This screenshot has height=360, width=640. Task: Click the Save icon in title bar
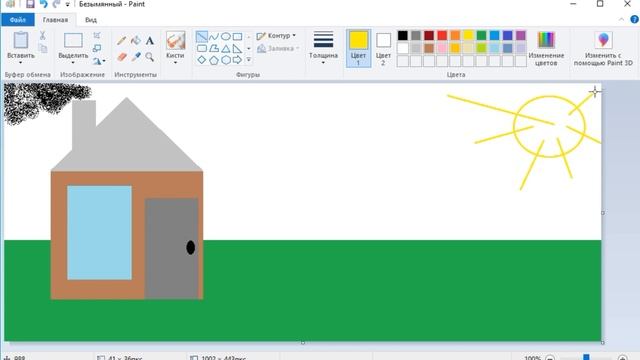(30, 4)
